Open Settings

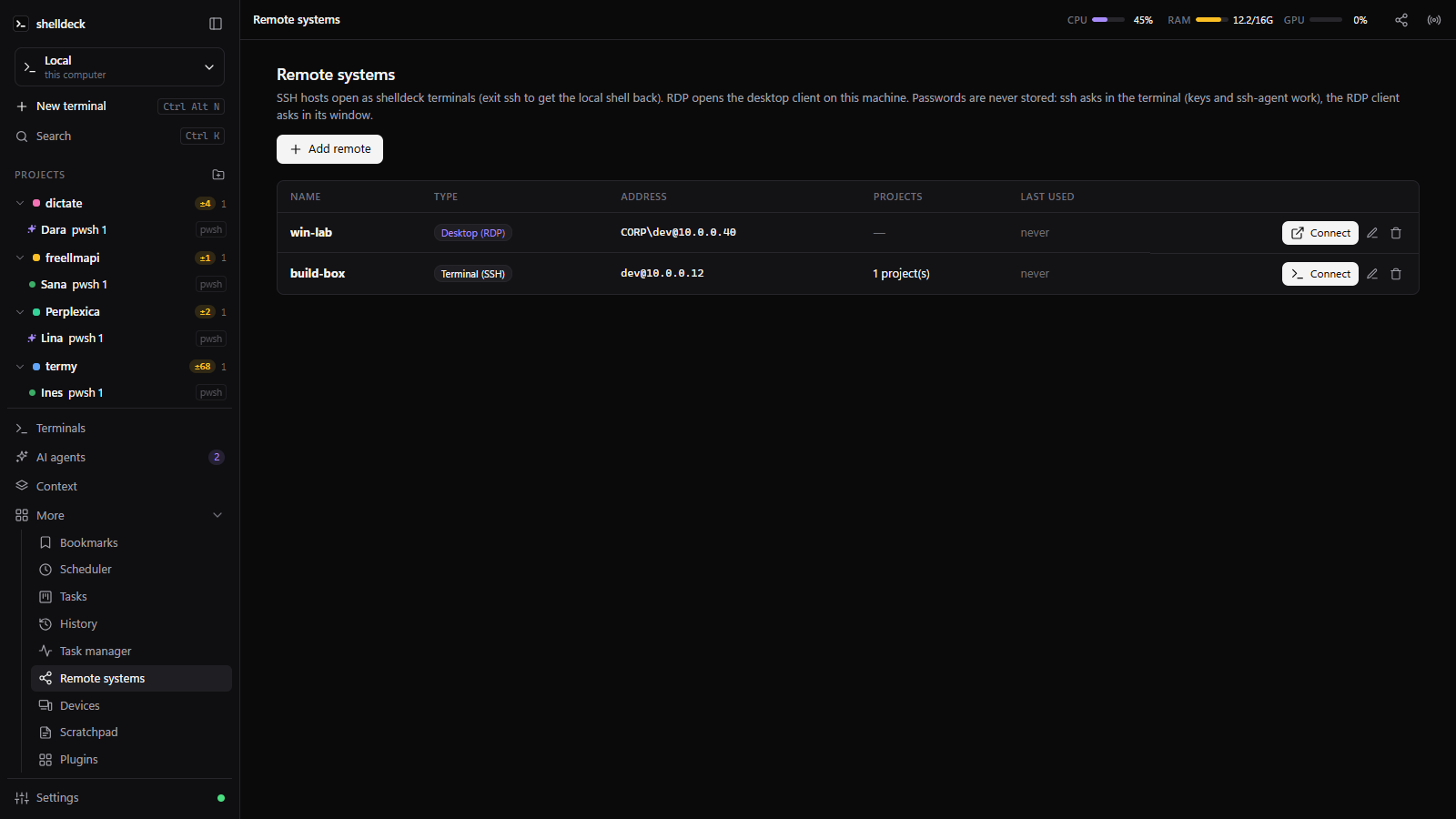tap(119, 798)
